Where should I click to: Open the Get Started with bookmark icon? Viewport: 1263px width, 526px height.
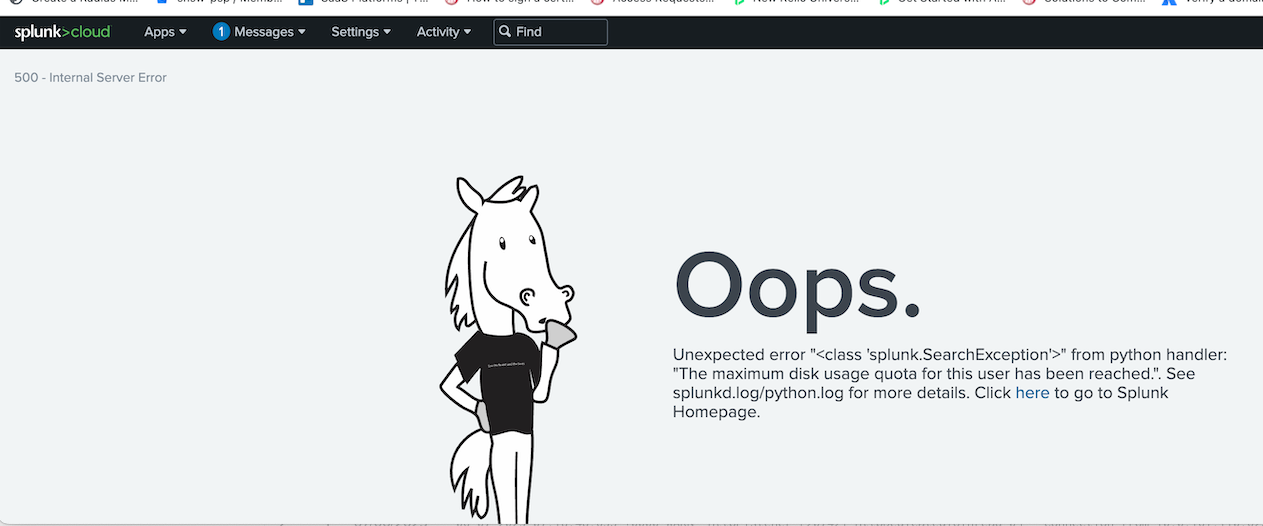point(885,3)
